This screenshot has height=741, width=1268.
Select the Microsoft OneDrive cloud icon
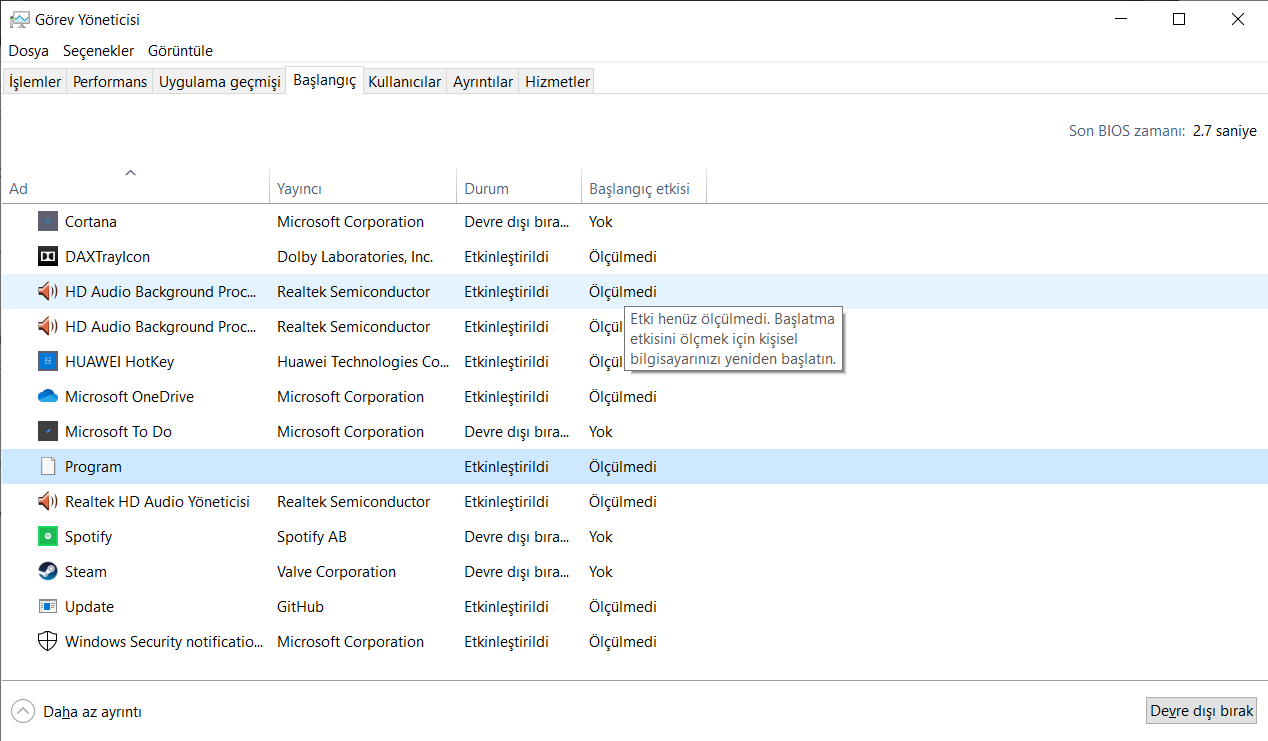tap(48, 397)
